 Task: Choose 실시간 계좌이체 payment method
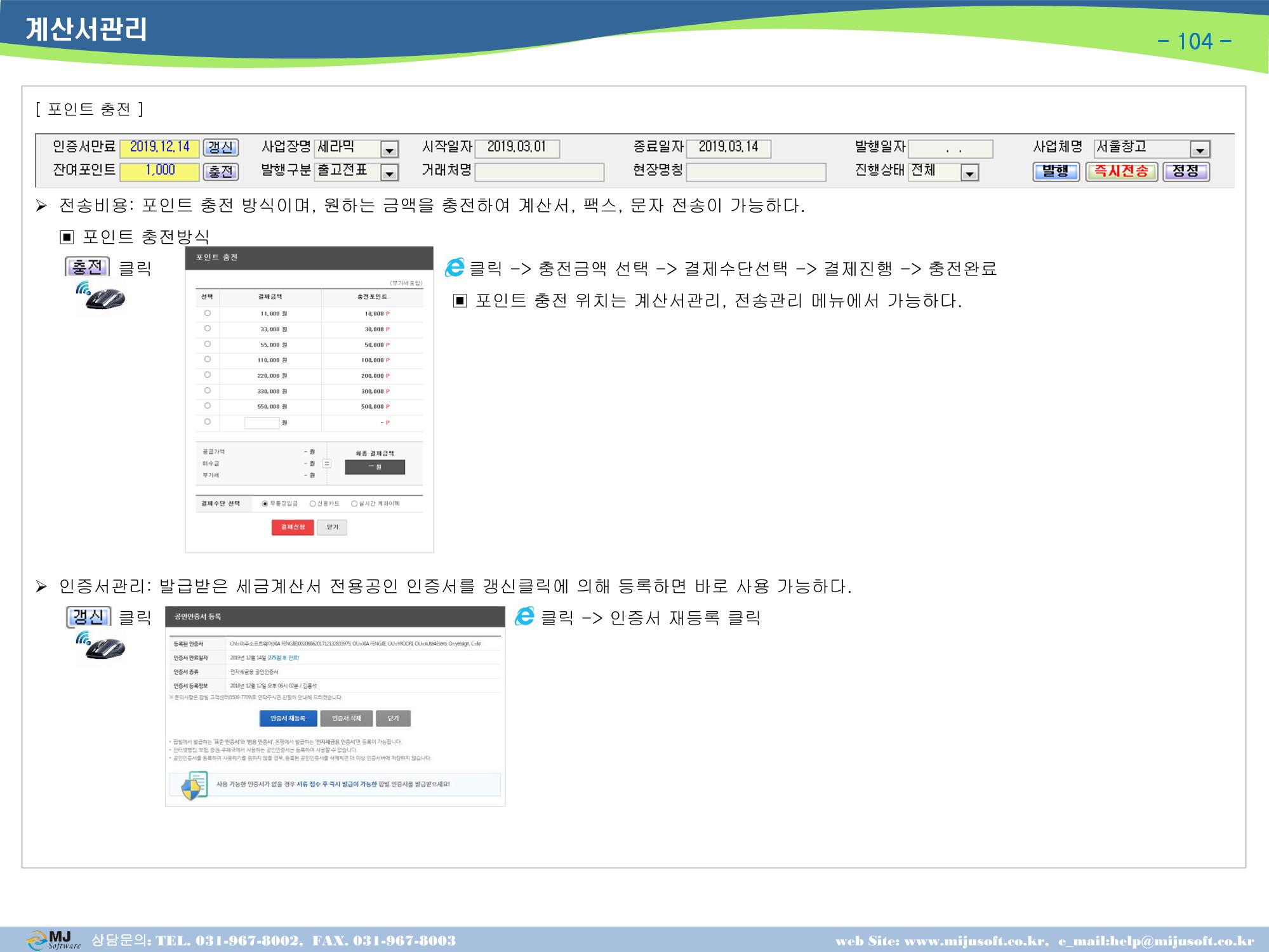tap(354, 503)
